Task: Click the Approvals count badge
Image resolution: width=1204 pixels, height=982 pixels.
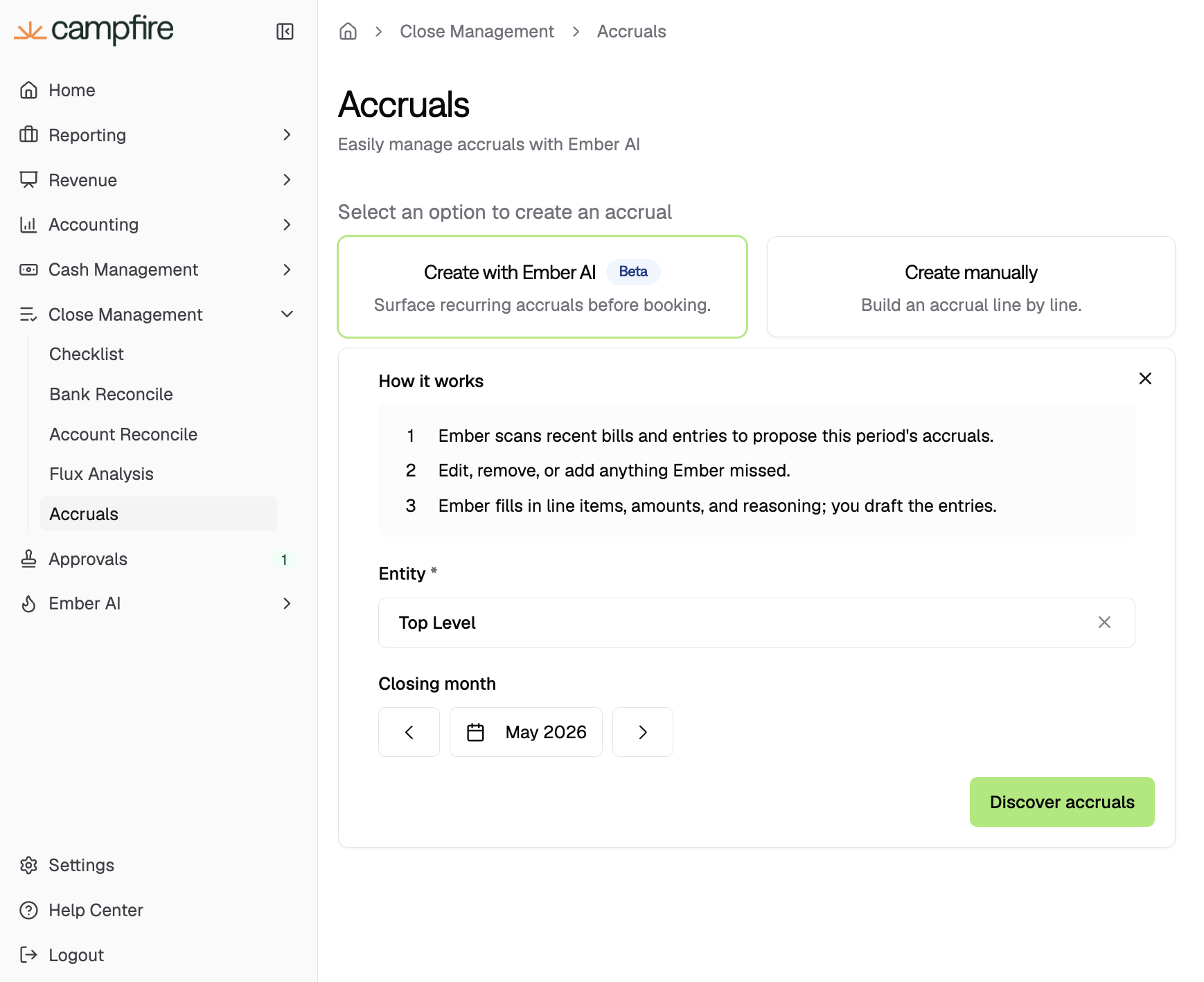Action: [x=284, y=560]
